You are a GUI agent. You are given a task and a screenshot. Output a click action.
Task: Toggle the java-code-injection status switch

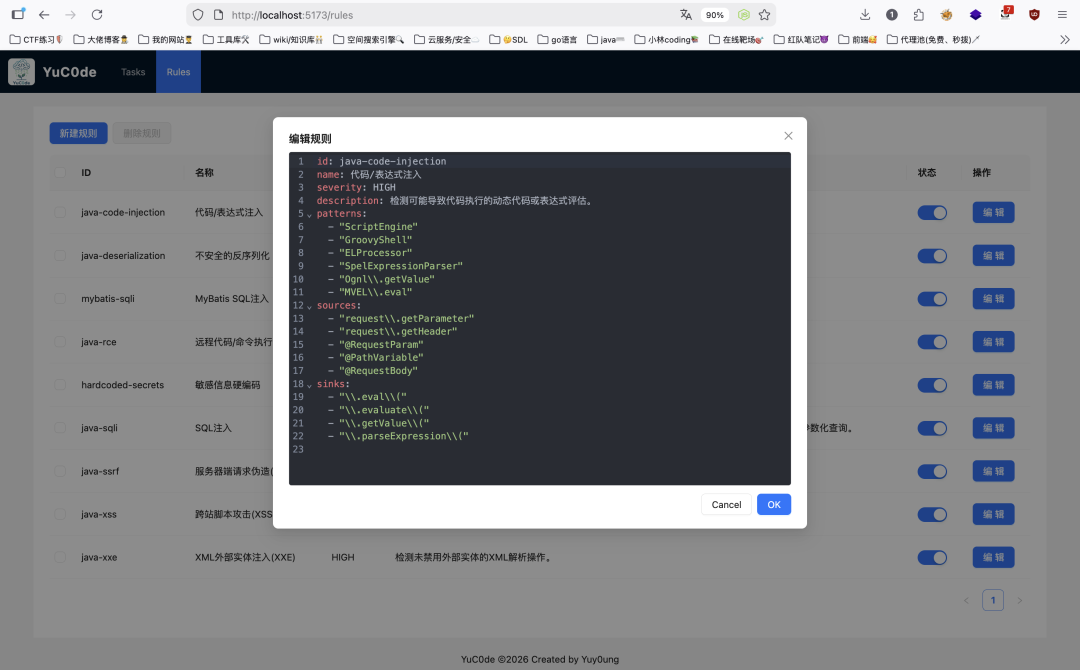[x=932, y=213]
